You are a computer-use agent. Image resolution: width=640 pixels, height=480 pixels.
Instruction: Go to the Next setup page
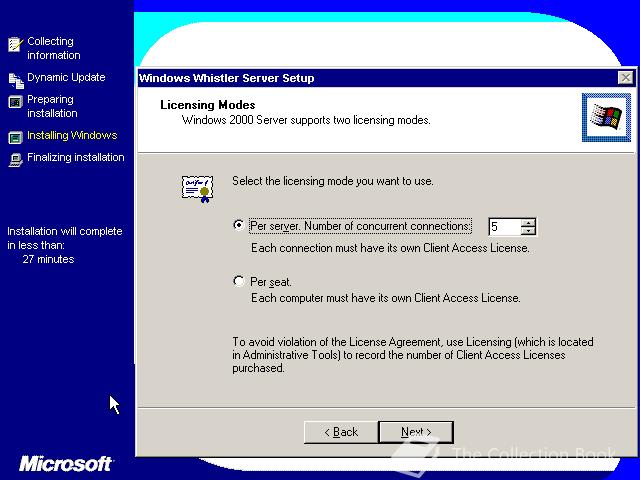tap(416, 432)
